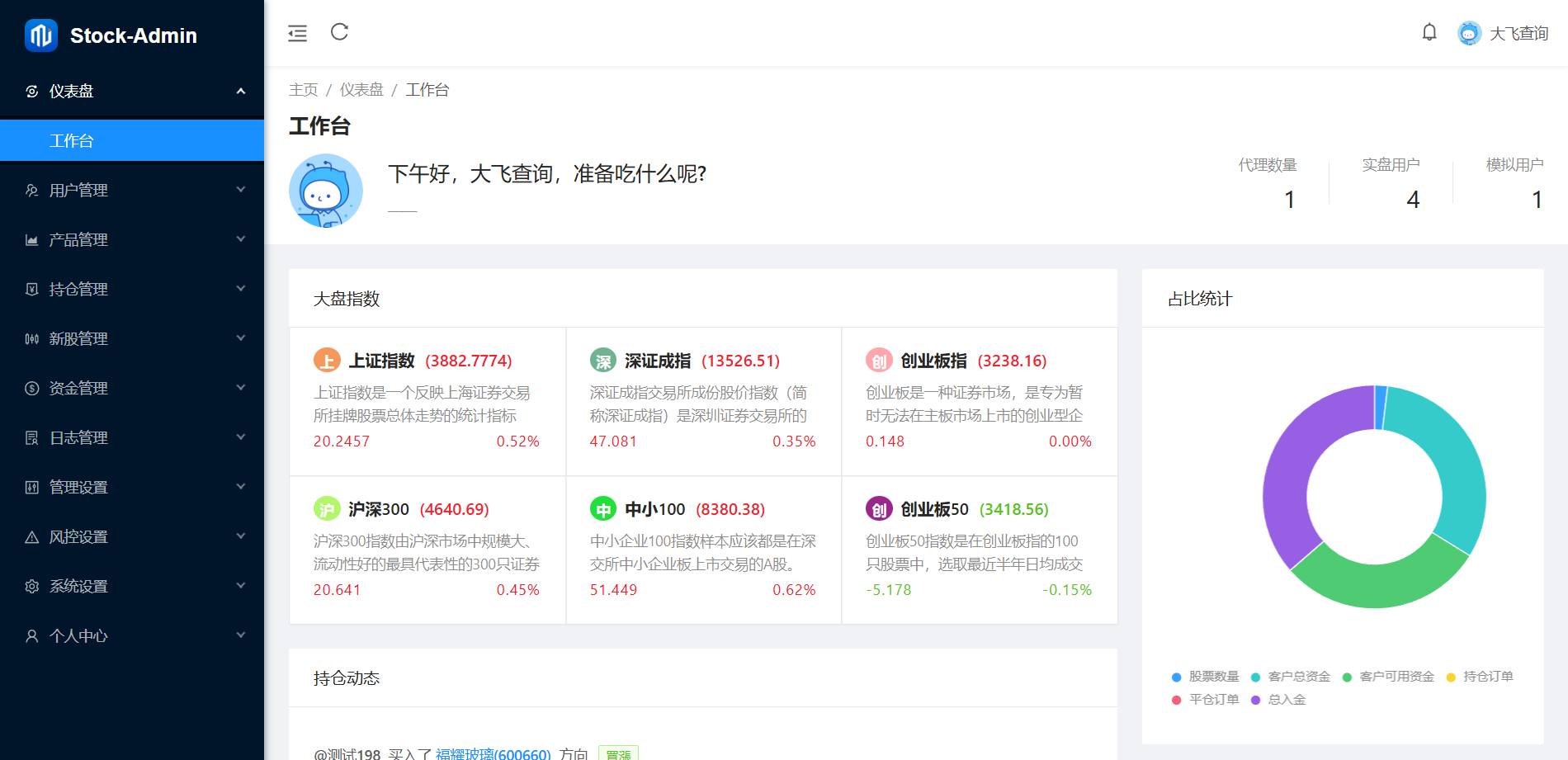The image size is (1568, 760).
Task: Click the purple 创业板50 badge icon
Action: coord(879,509)
